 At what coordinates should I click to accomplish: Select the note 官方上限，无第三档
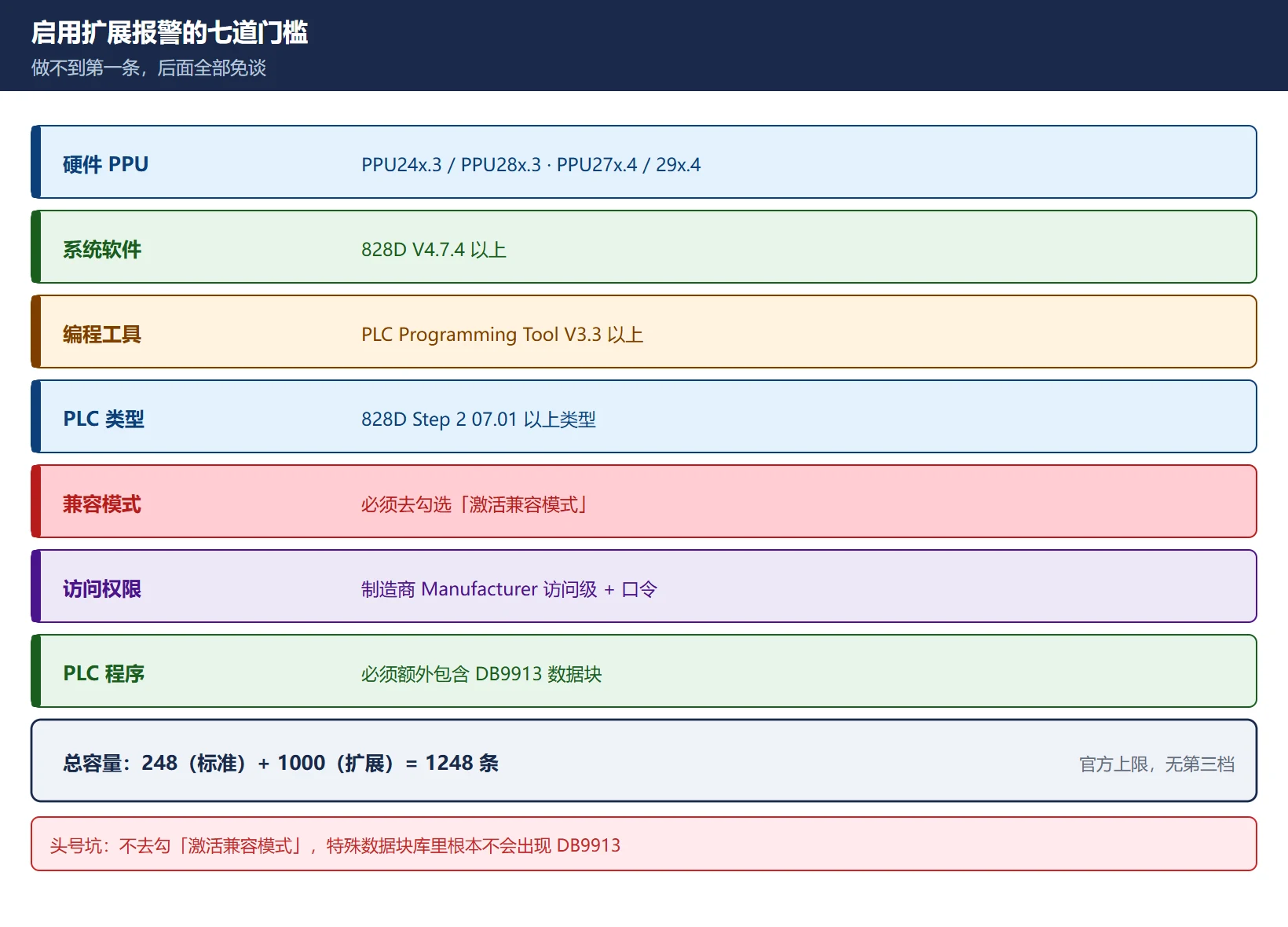coord(1157,764)
